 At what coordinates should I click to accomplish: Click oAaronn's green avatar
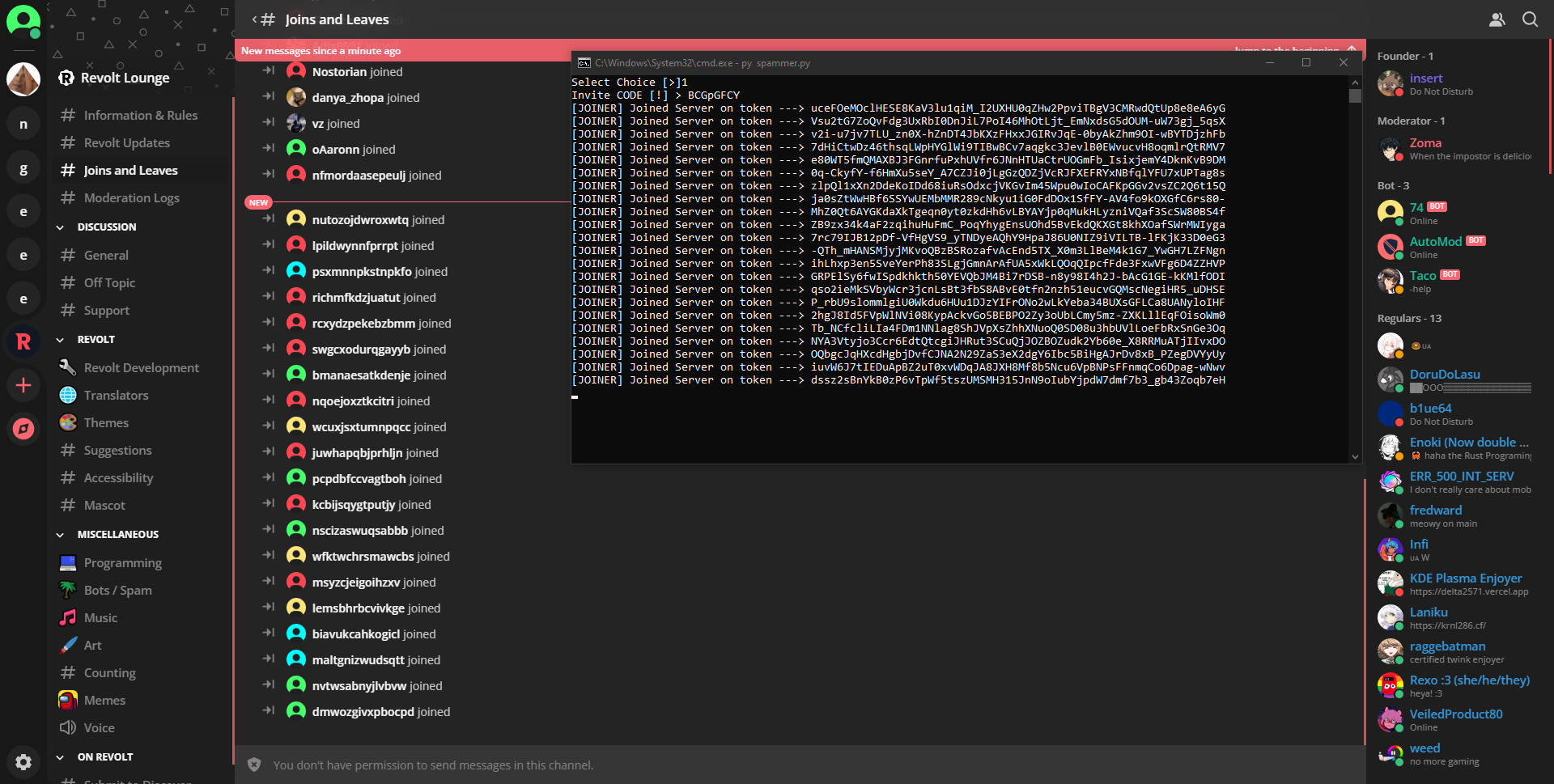(x=296, y=149)
